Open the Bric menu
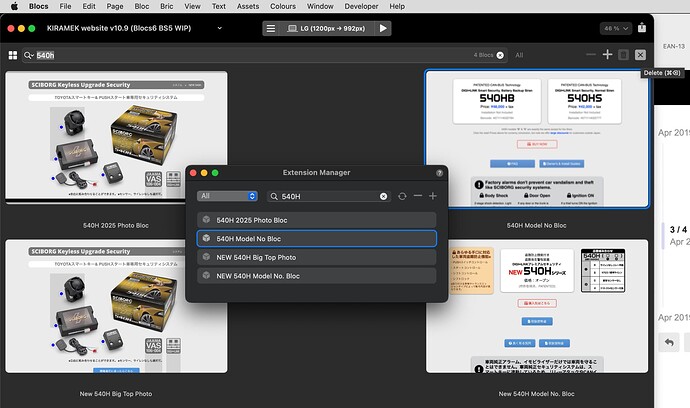 (166, 6)
